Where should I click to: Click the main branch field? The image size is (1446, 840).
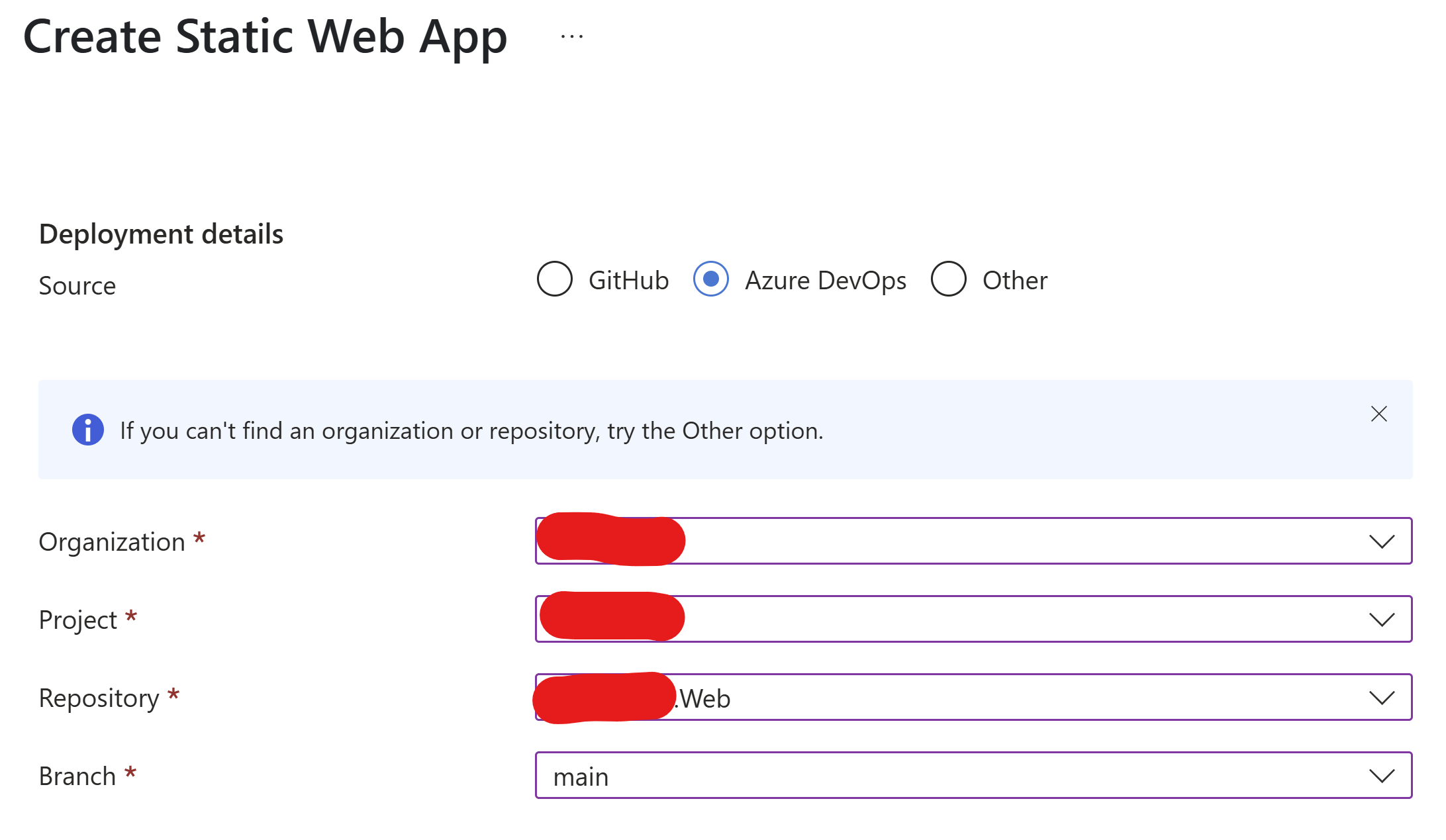tap(973, 775)
